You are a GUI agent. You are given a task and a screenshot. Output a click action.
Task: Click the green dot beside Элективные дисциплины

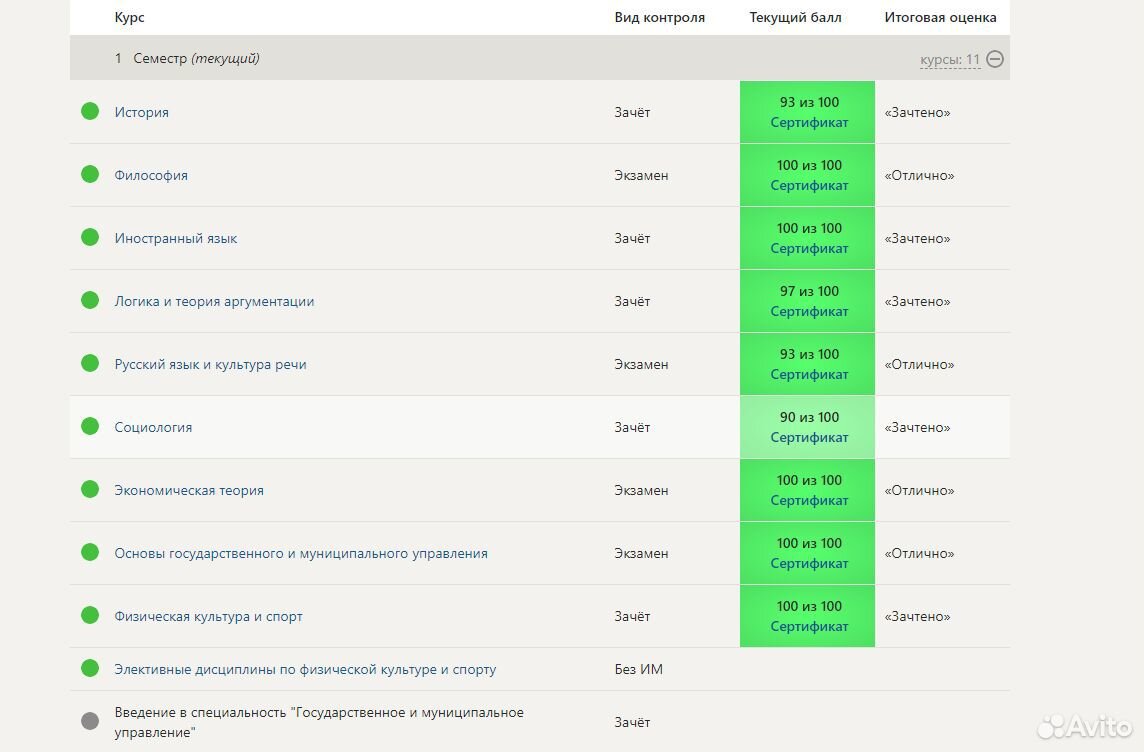(90, 668)
